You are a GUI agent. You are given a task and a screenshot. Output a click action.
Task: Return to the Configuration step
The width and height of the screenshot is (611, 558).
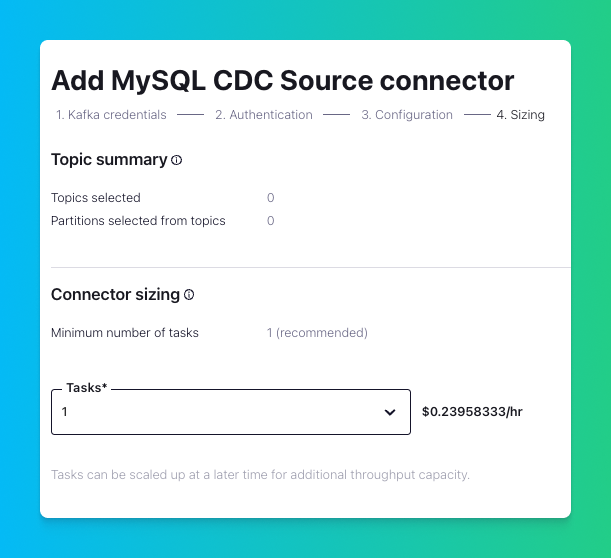point(407,115)
